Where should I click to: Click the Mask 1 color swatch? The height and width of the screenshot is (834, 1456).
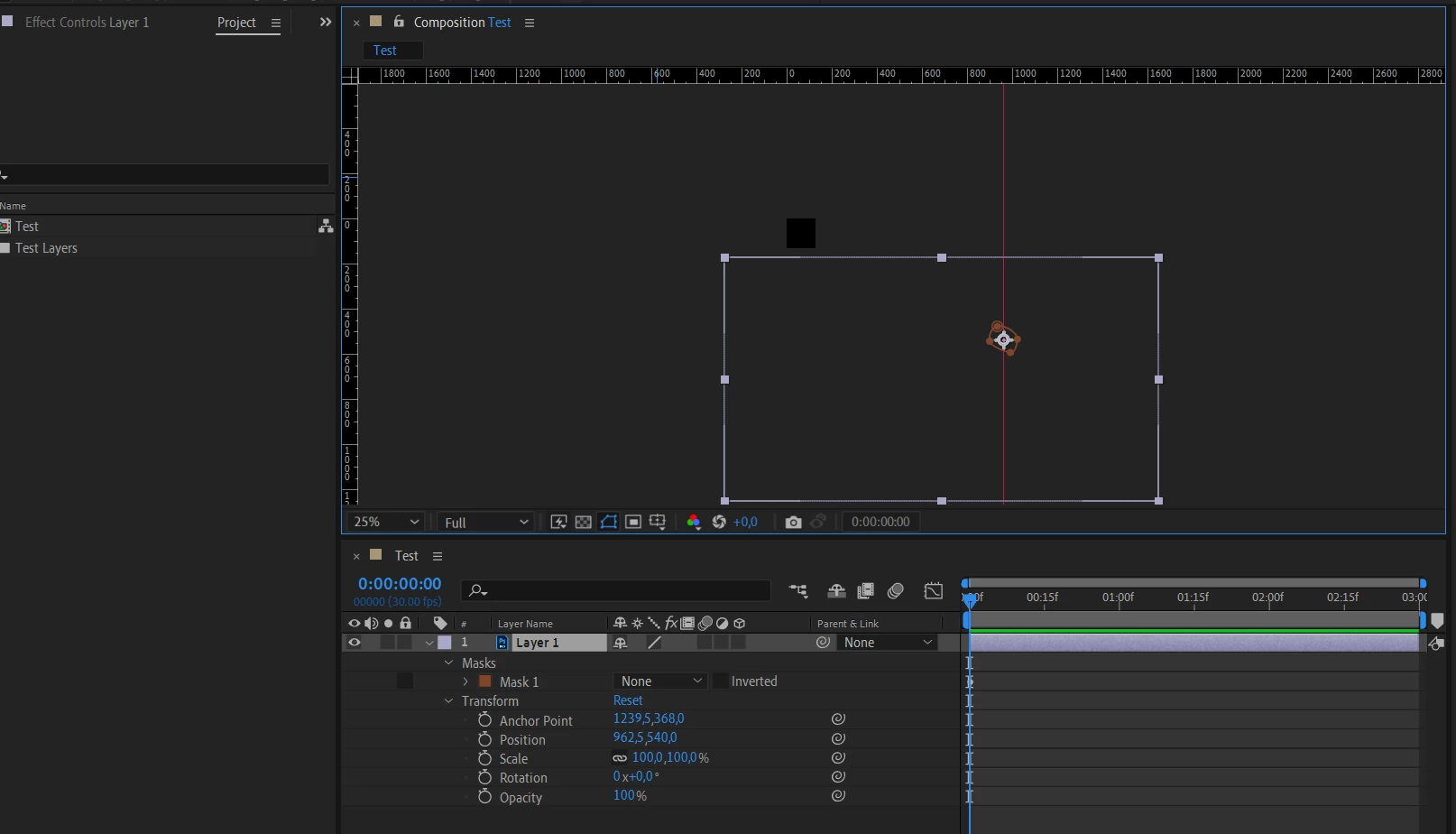[x=484, y=681]
